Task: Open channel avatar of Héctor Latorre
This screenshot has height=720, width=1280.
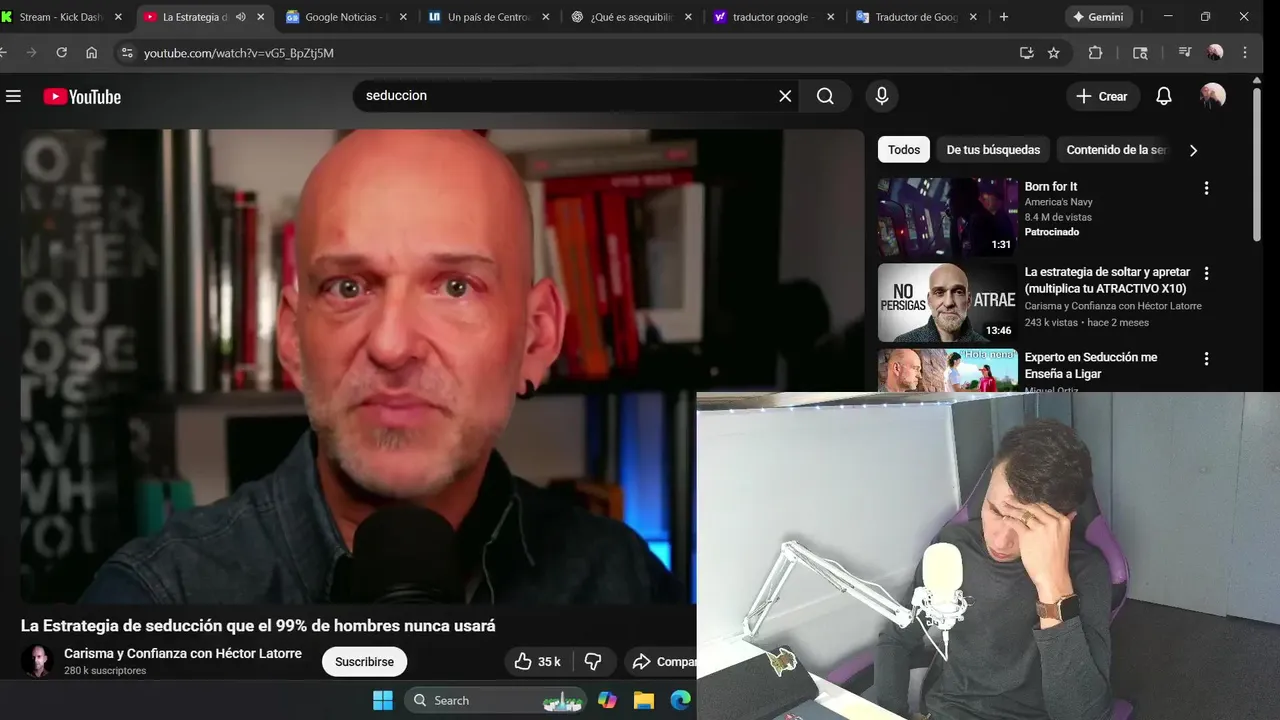Action: click(37, 661)
